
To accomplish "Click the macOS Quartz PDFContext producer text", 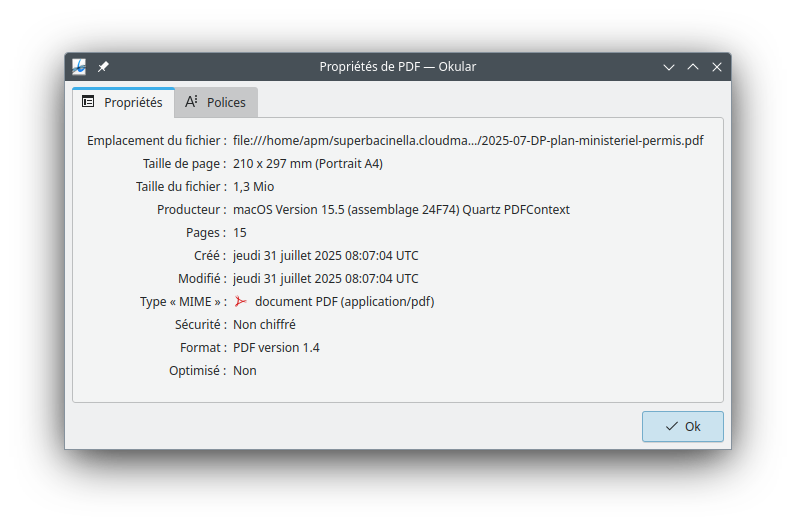I will (401, 209).
